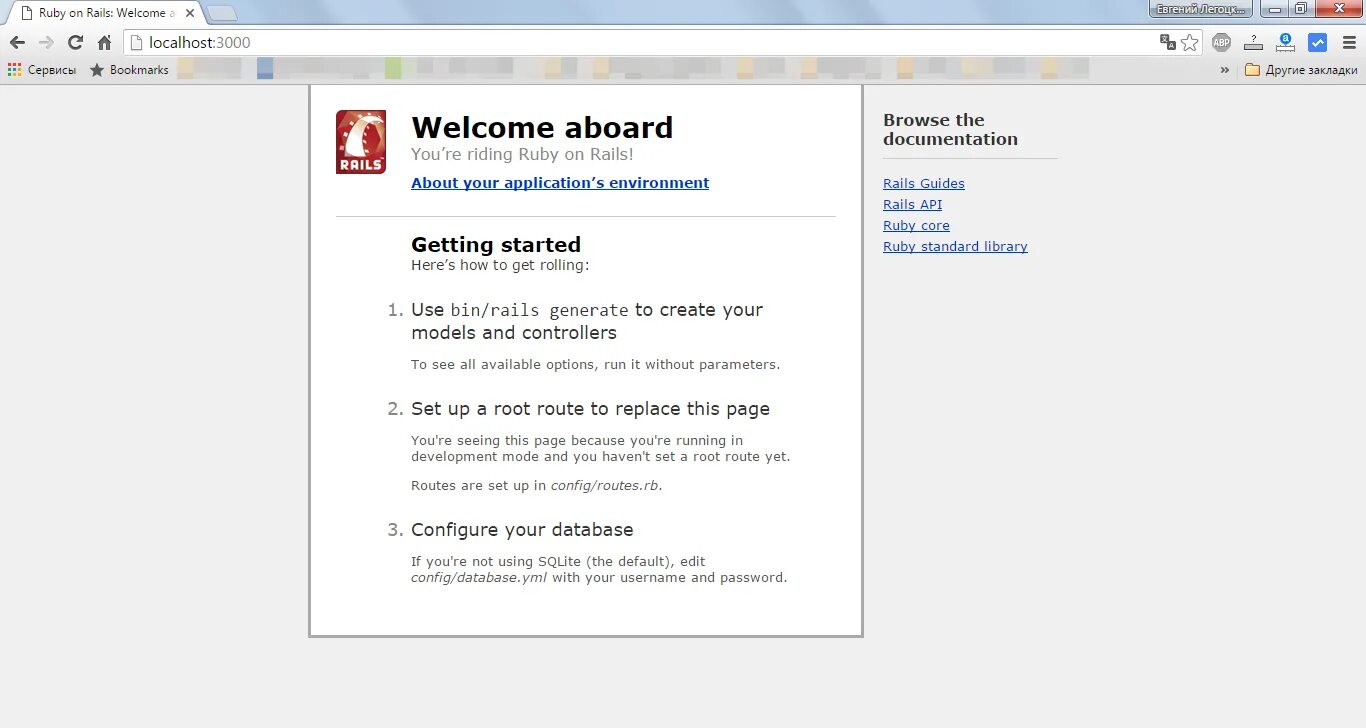This screenshot has height=728, width=1366.
Task: Click the Getting started heading
Action: pos(496,245)
